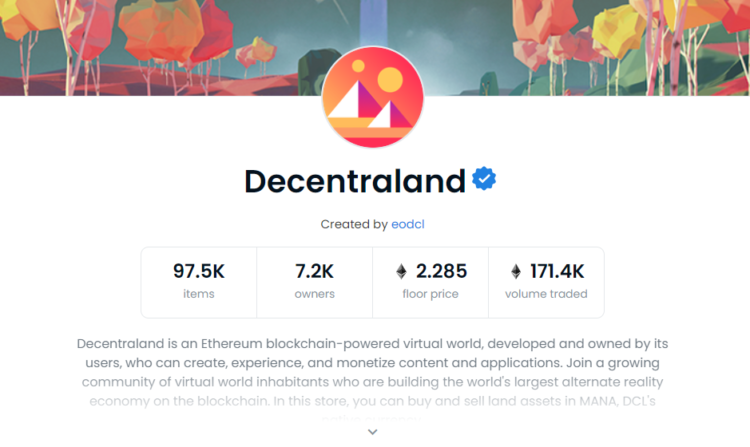This screenshot has height=447, width=750.
Task: Click the Ethereum icon beside 171.4K
Action: pos(516,271)
